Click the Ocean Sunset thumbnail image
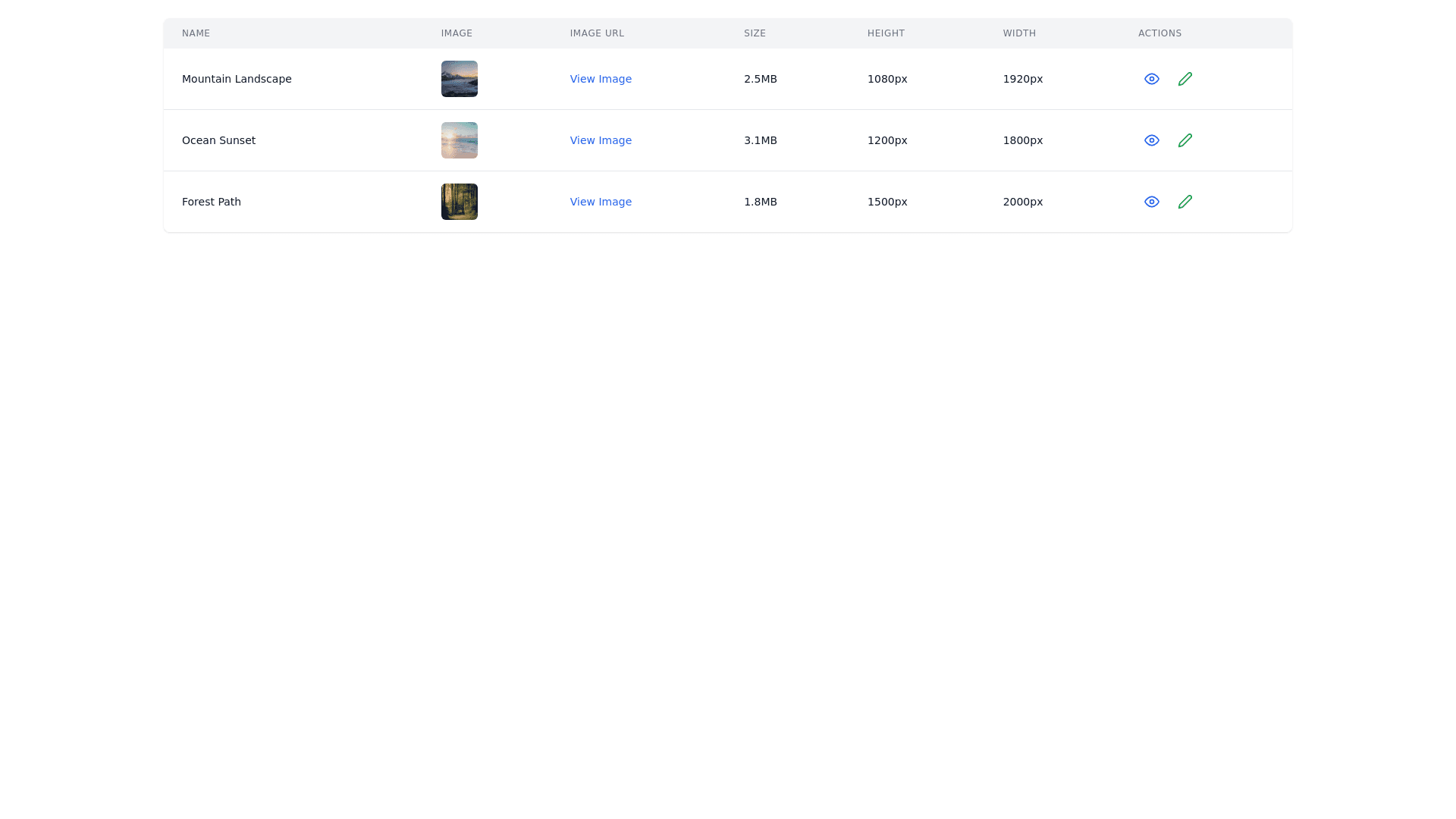Image resolution: width=1456 pixels, height=819 pixels. click(460, 140)
